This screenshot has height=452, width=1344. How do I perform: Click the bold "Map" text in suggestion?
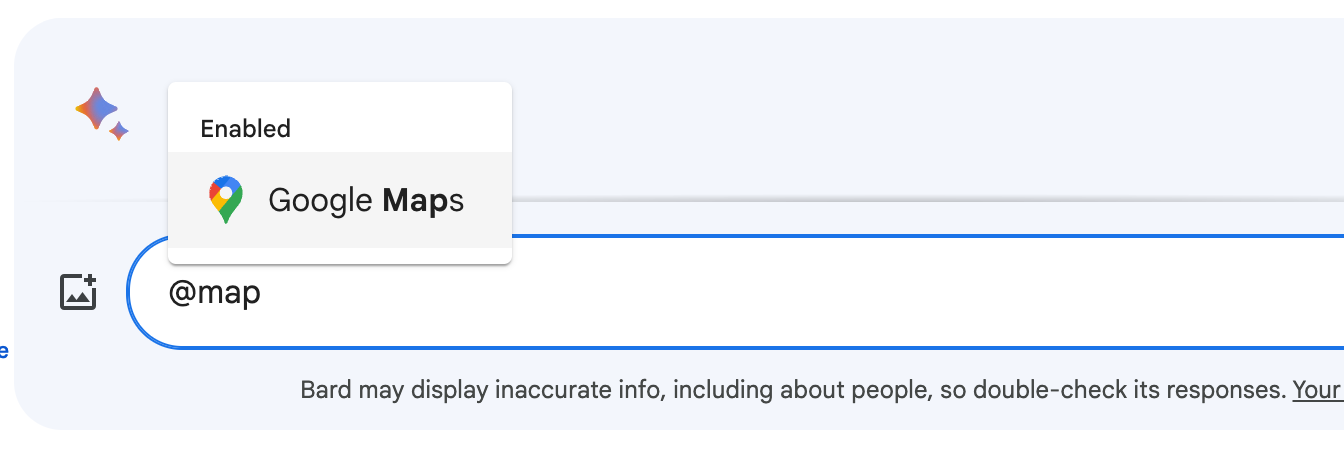tap(414, 201)
